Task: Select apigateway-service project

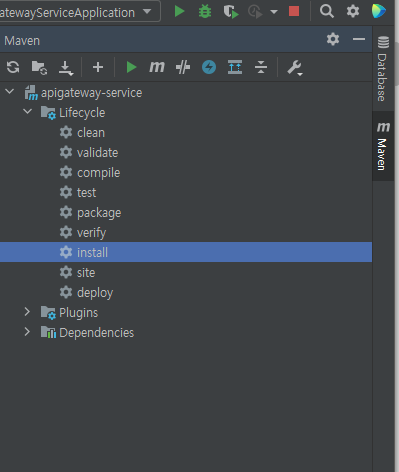Action: tap(91, 93)
